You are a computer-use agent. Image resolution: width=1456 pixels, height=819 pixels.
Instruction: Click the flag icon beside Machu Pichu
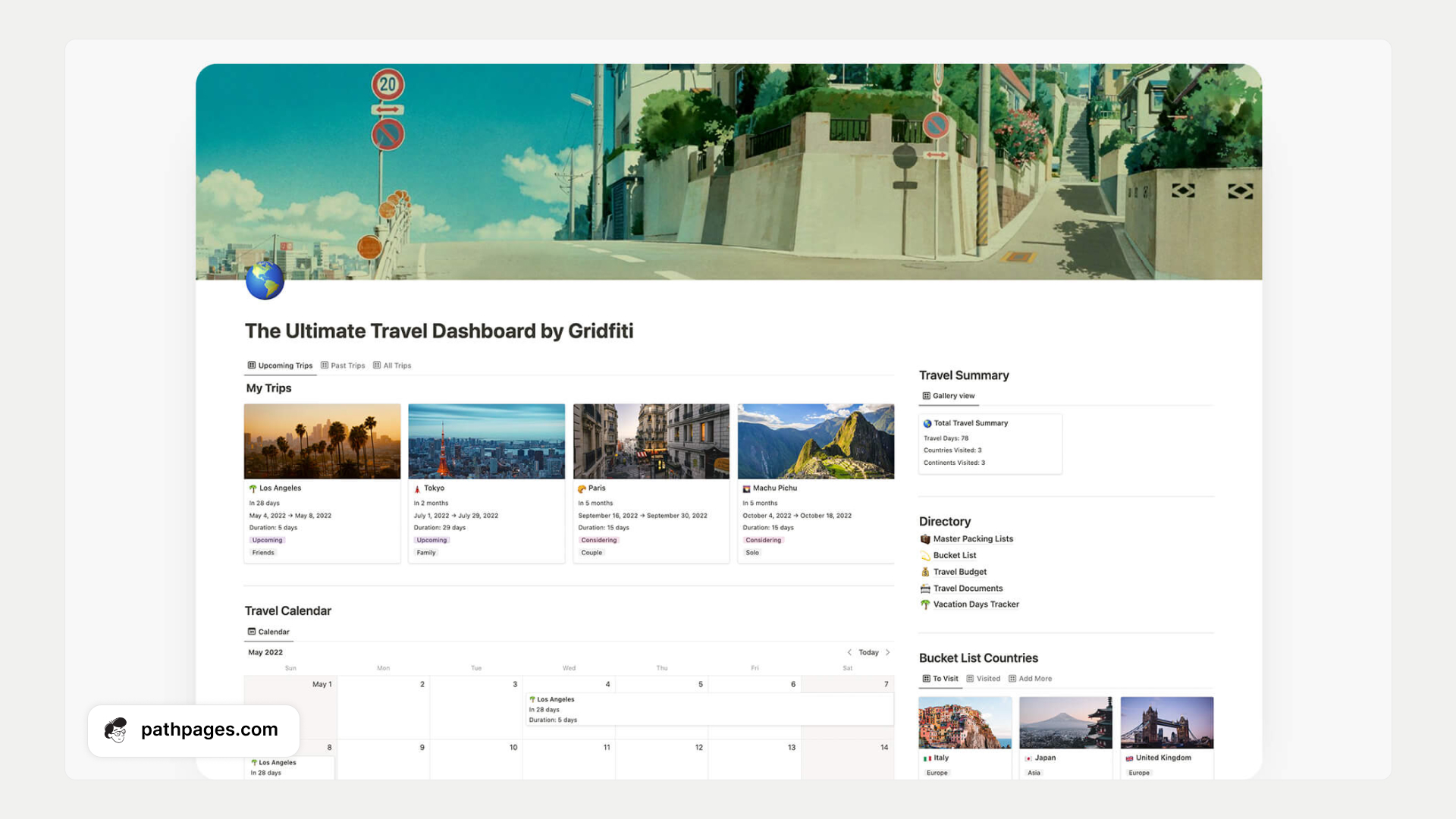point(746,488)
